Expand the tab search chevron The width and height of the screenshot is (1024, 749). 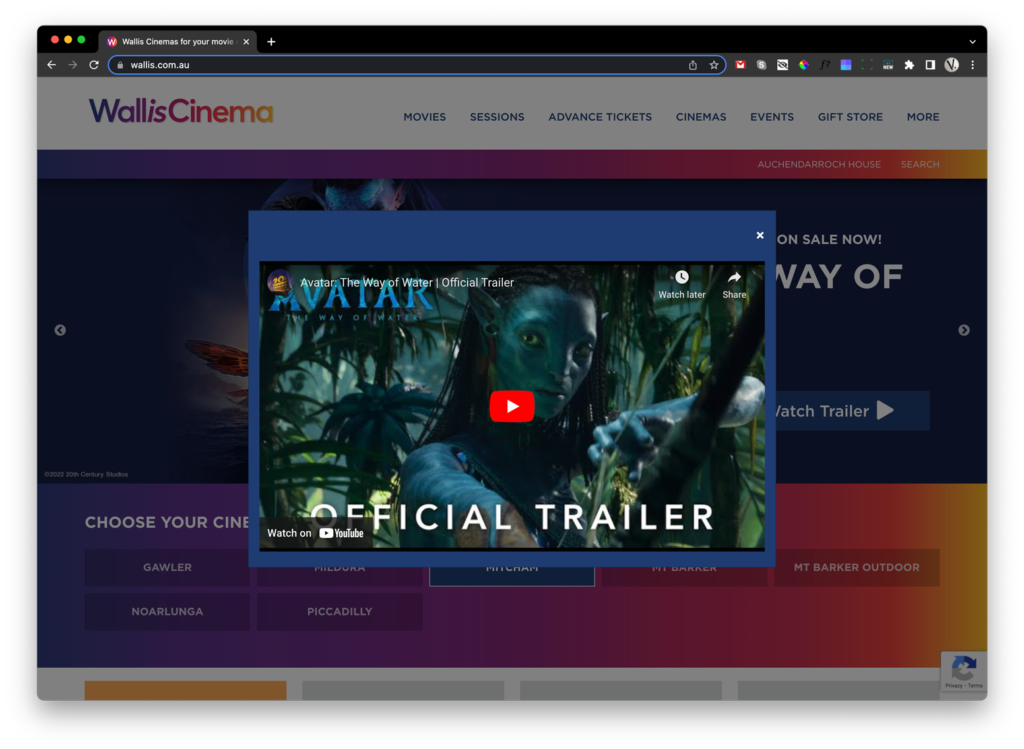[972, 41]
